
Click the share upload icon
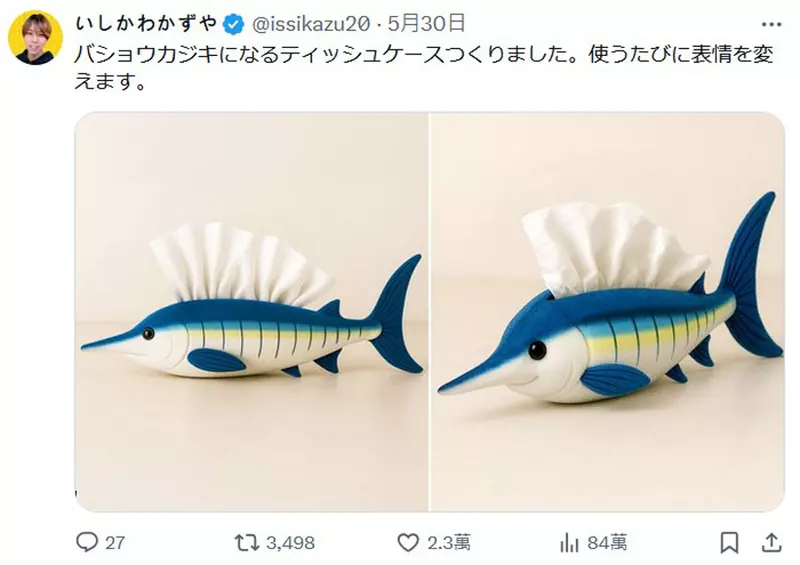[x=771, y=542]
